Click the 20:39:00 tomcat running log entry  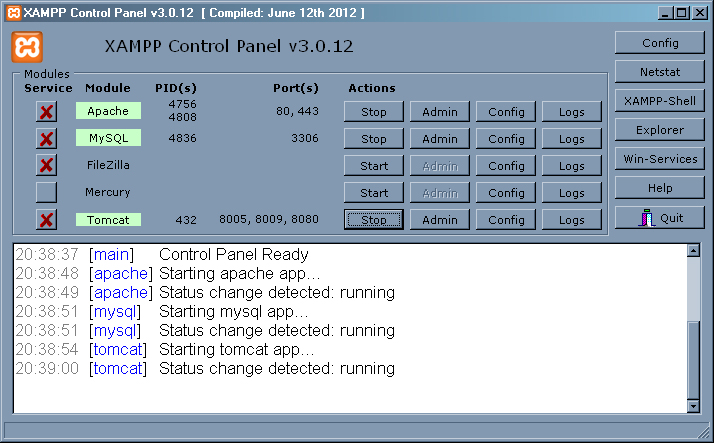tap(205, 369)
